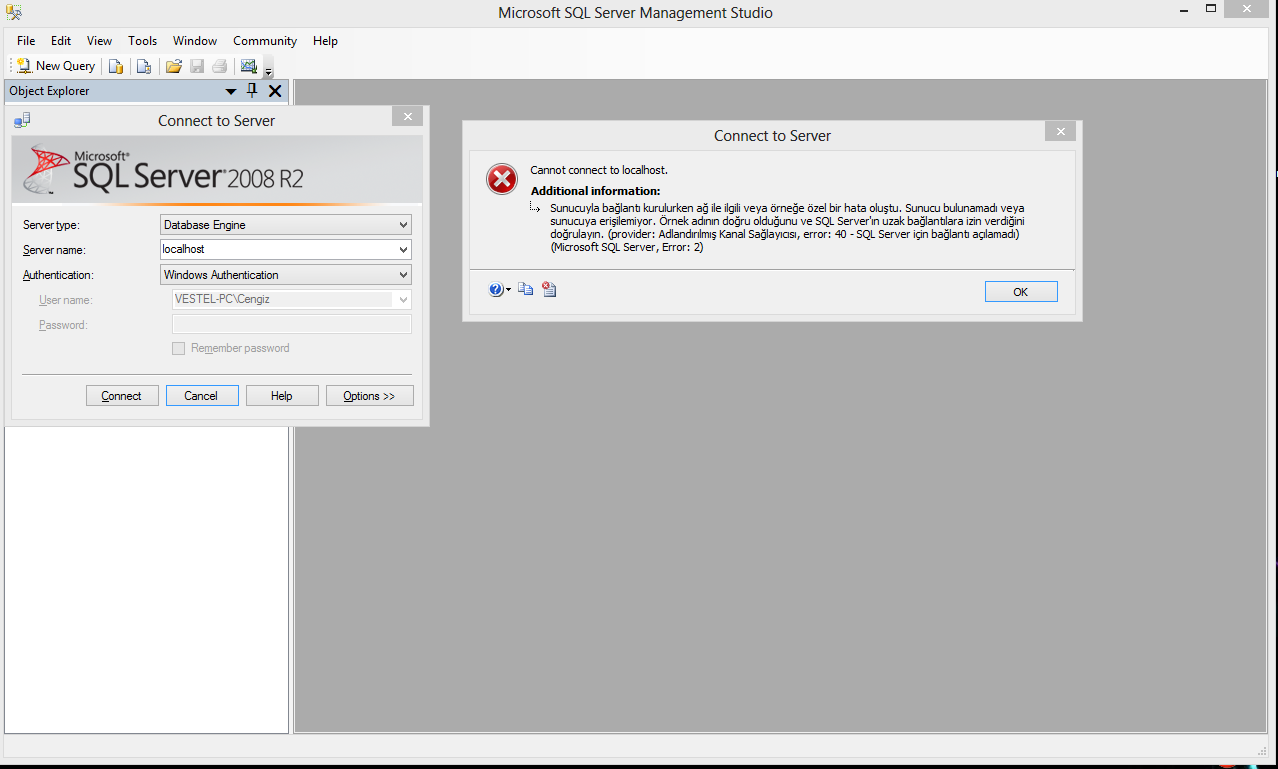
Task: Click the Connect button
Action: (122, 396)
